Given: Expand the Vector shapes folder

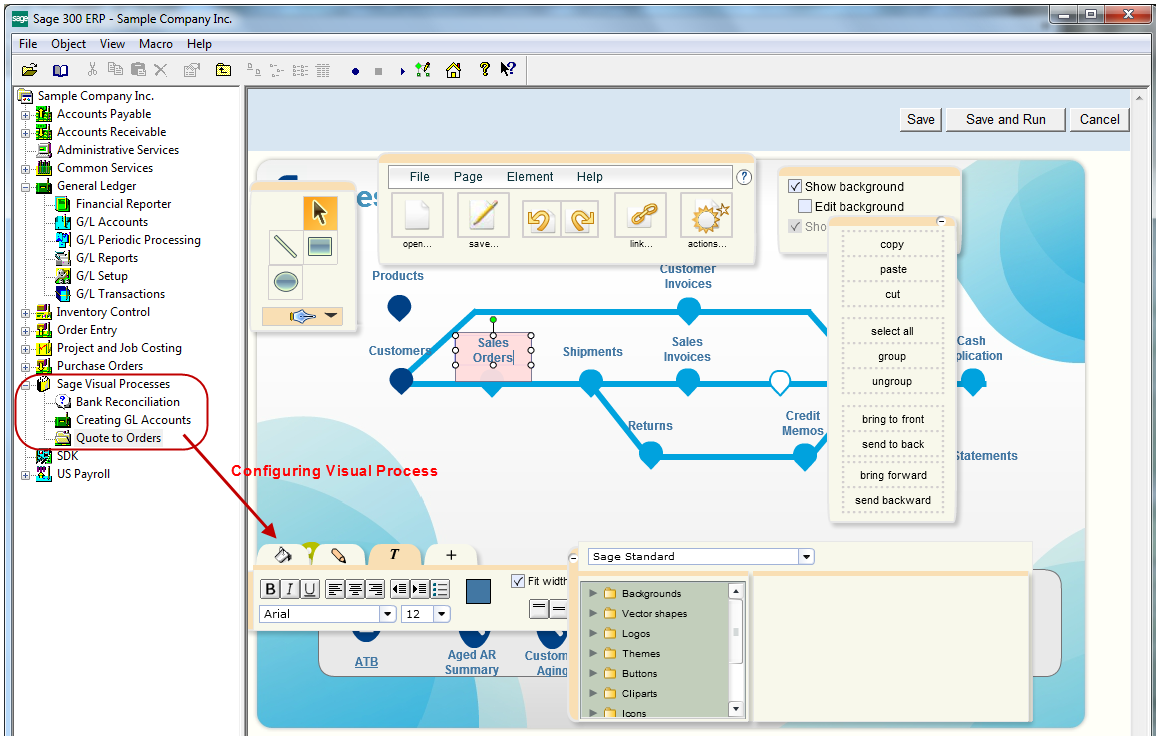Looking at the screenshot, I should 593,613.
